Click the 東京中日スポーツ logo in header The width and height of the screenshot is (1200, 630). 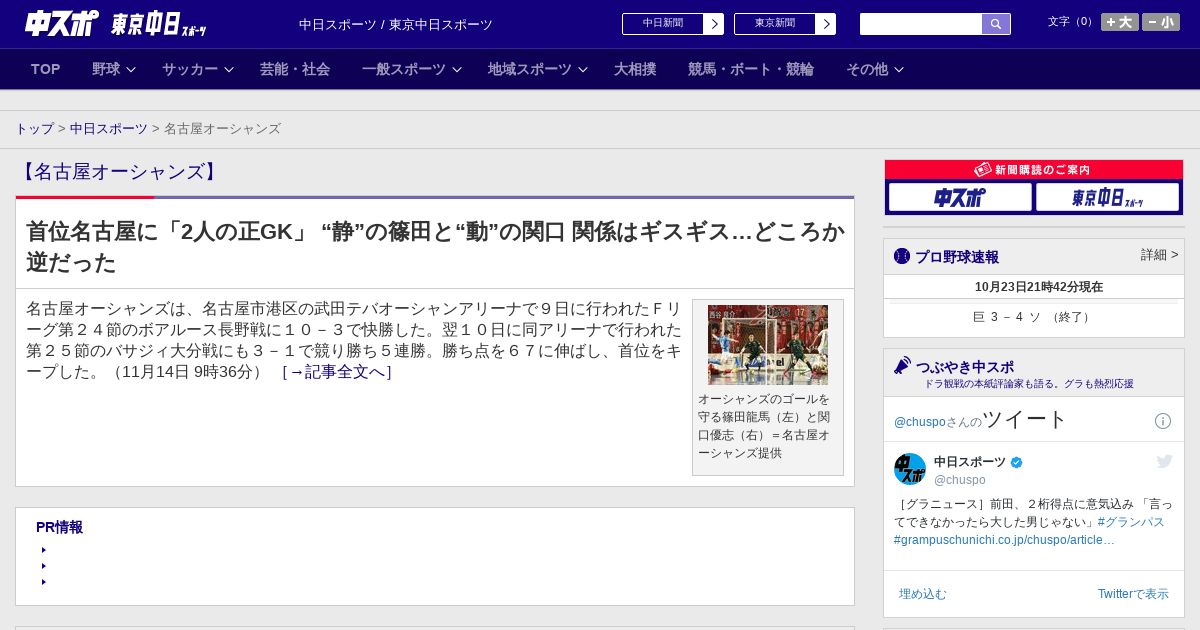(x=159, y=24)
